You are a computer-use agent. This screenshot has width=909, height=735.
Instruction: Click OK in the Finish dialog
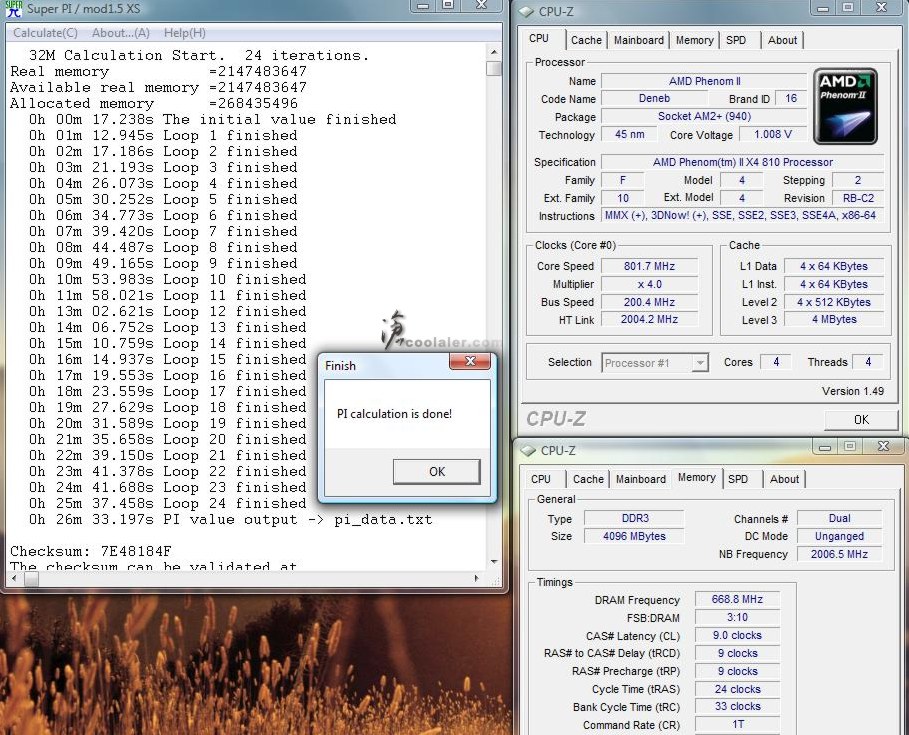pos(437,471)
